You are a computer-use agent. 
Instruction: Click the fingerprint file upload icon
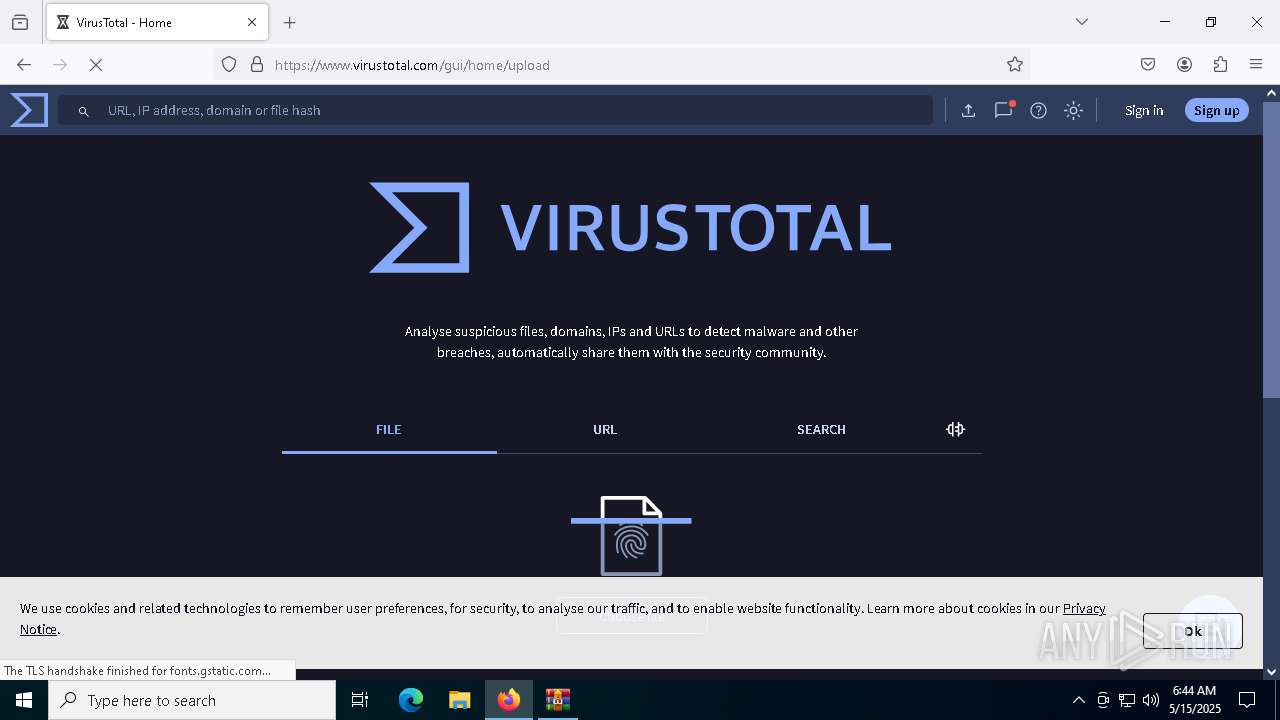click(x=631, y=536)
